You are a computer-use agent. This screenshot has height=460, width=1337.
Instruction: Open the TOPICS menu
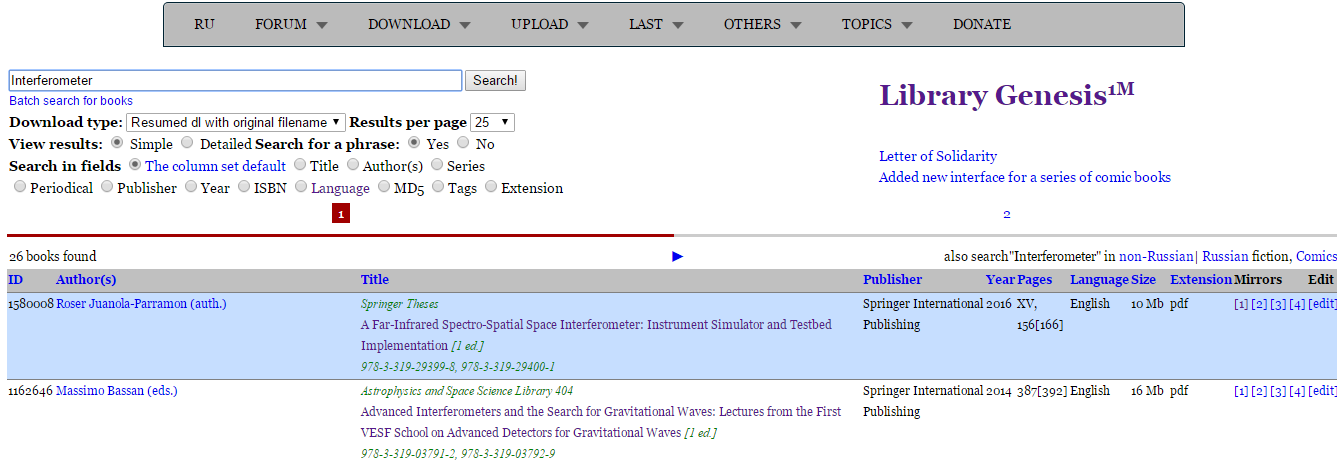coord(877,24)
